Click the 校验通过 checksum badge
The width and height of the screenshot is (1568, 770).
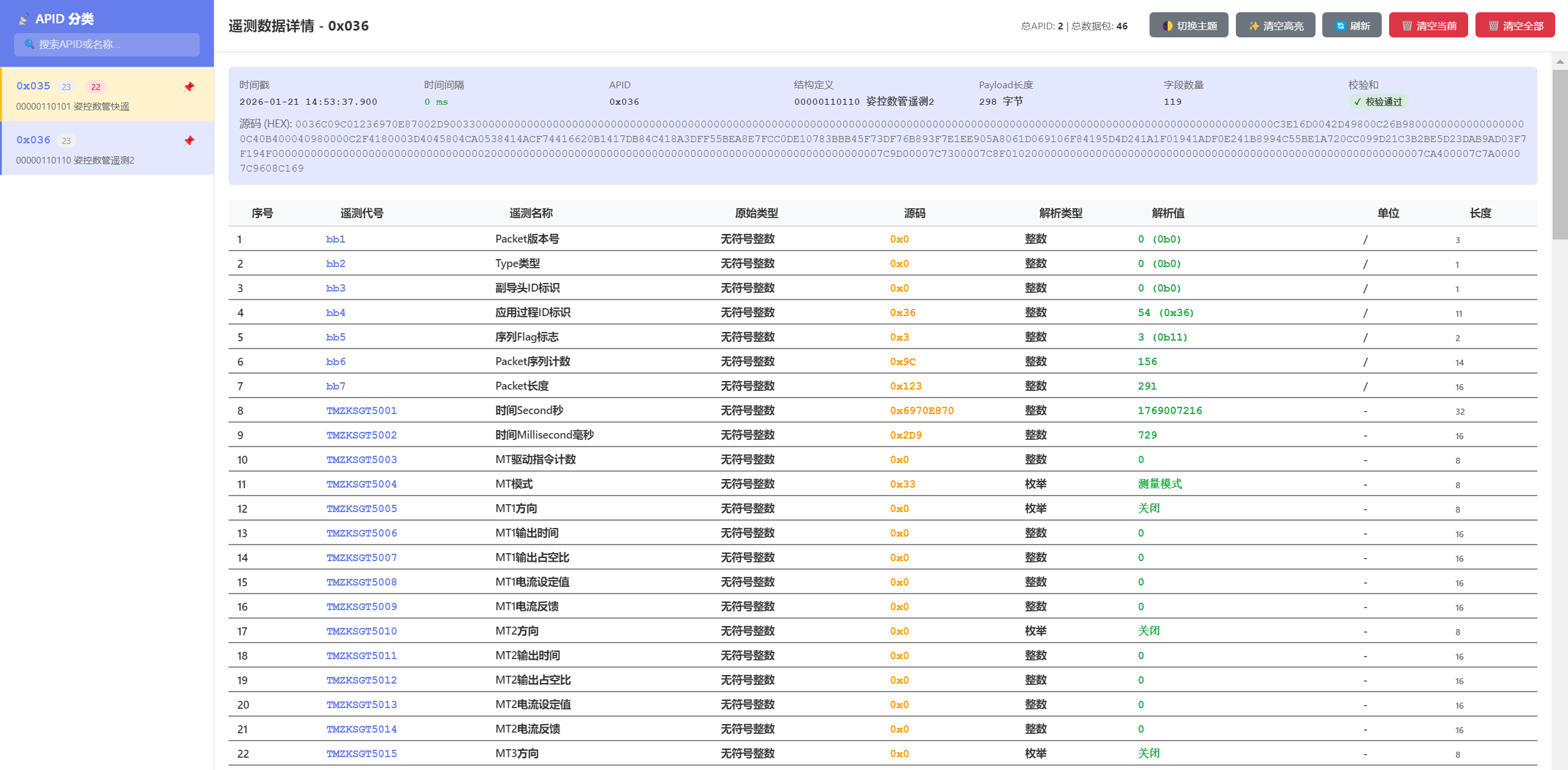pos(1377,102)
